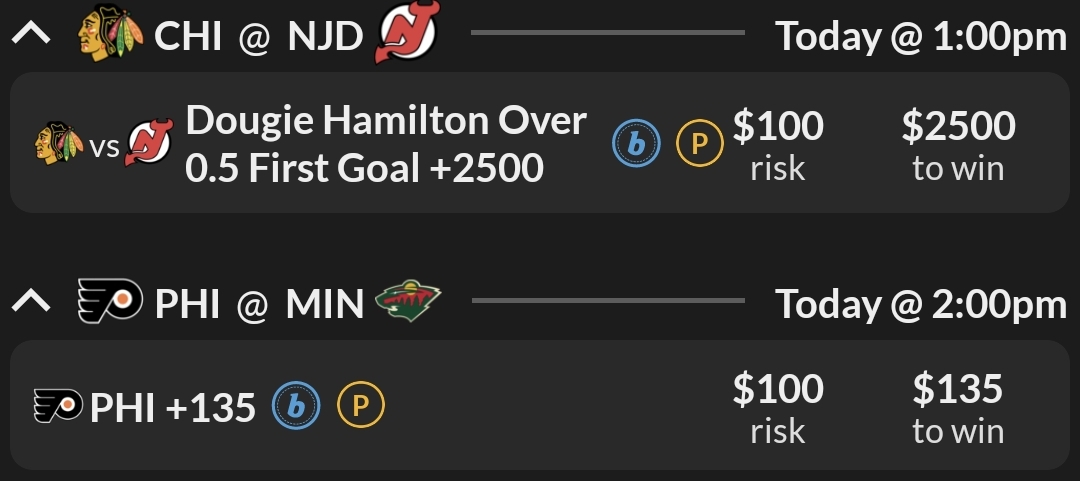This screenshot has width=1080, height=481.
Task: Open Dougie Hamilton First Goal bet text
Action: [385, 144]
